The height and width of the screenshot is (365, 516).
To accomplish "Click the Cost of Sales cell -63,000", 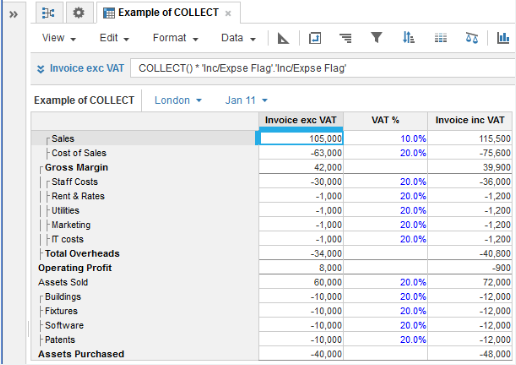I will pyautogui.click(x=301, y=153).
